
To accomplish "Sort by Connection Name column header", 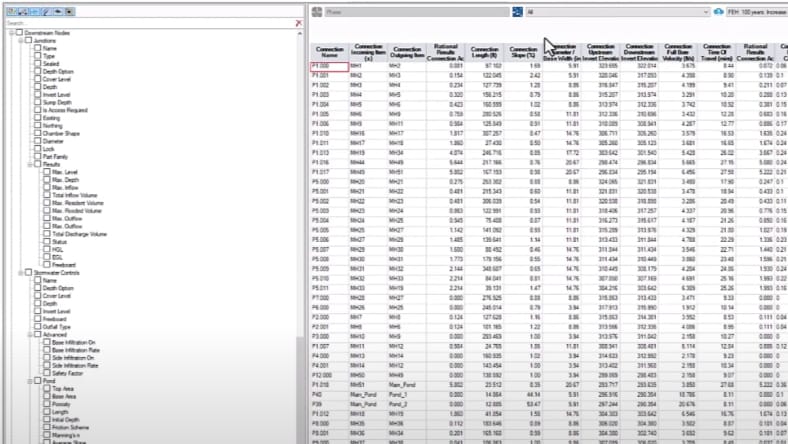I will [x=330, y=52].
